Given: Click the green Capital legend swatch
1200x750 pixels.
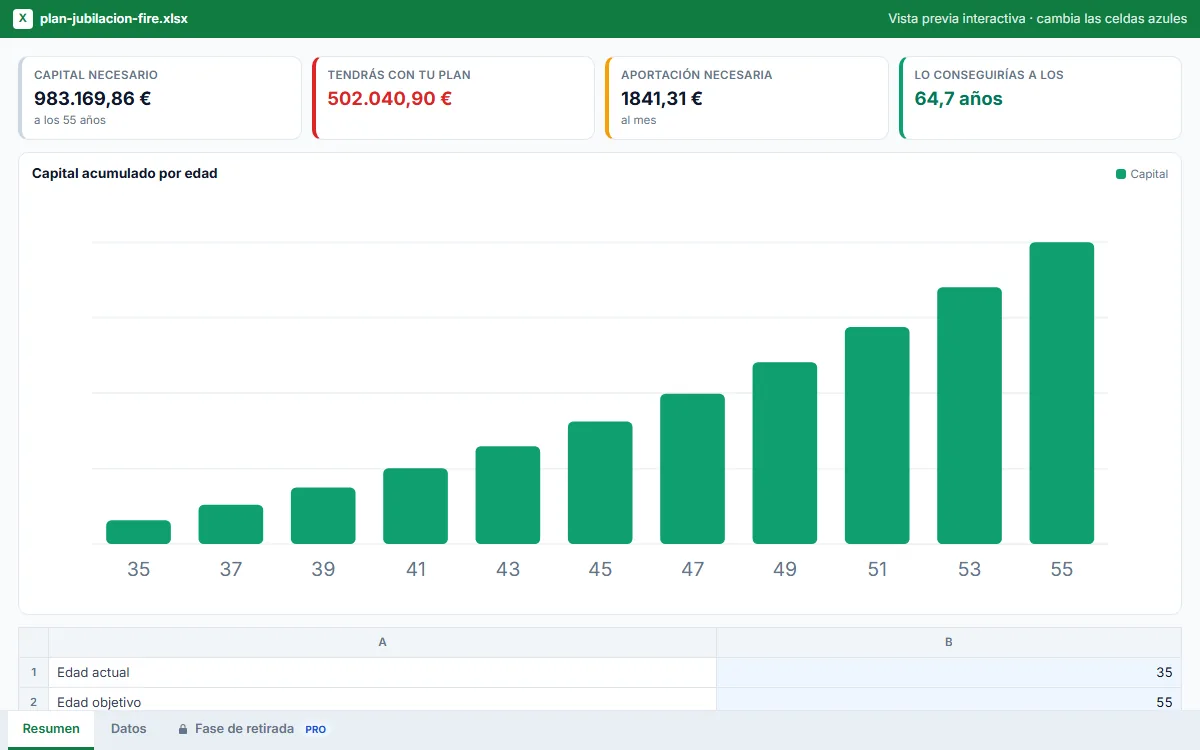Looking at the screenshot, I should click(1121, 174).
